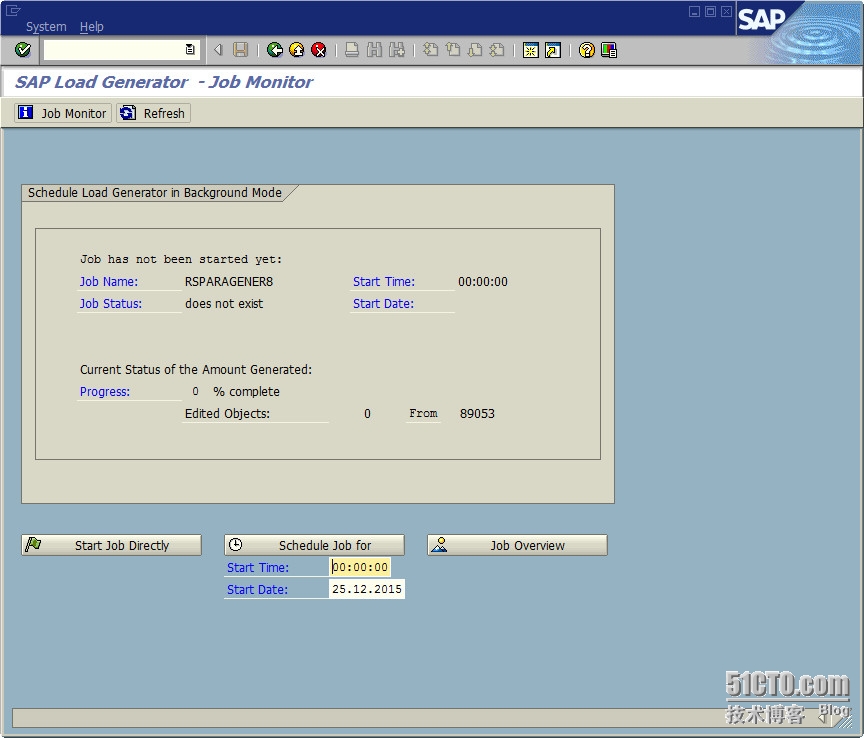Collapse the command field with the triangle arrow
This screenshot has width=864, height=738.
pos(218,50)
